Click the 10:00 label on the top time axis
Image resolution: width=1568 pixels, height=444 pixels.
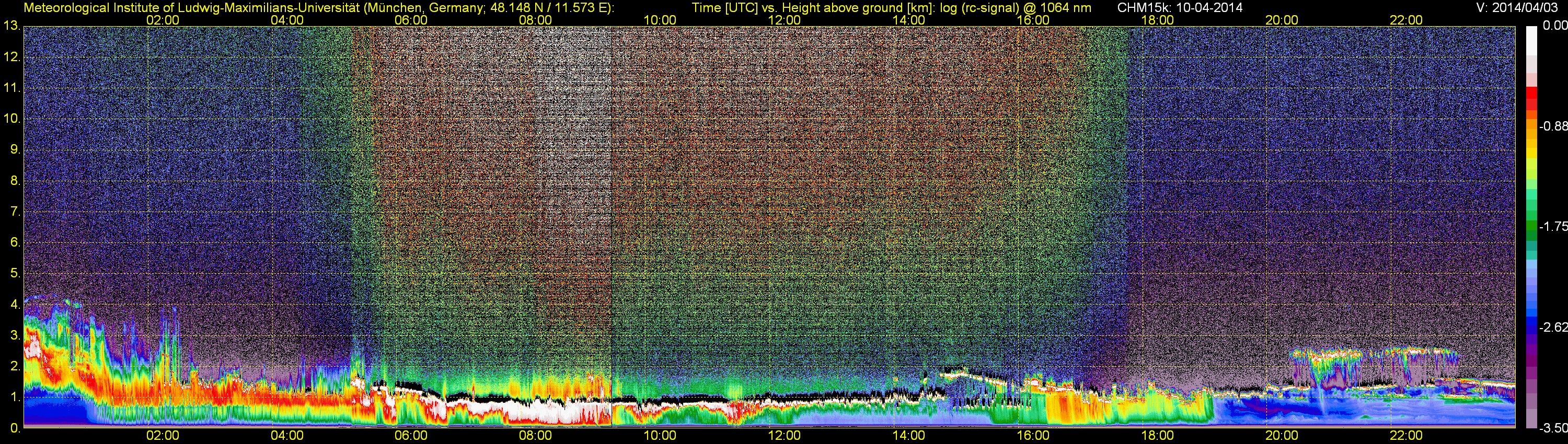(660, 20)
